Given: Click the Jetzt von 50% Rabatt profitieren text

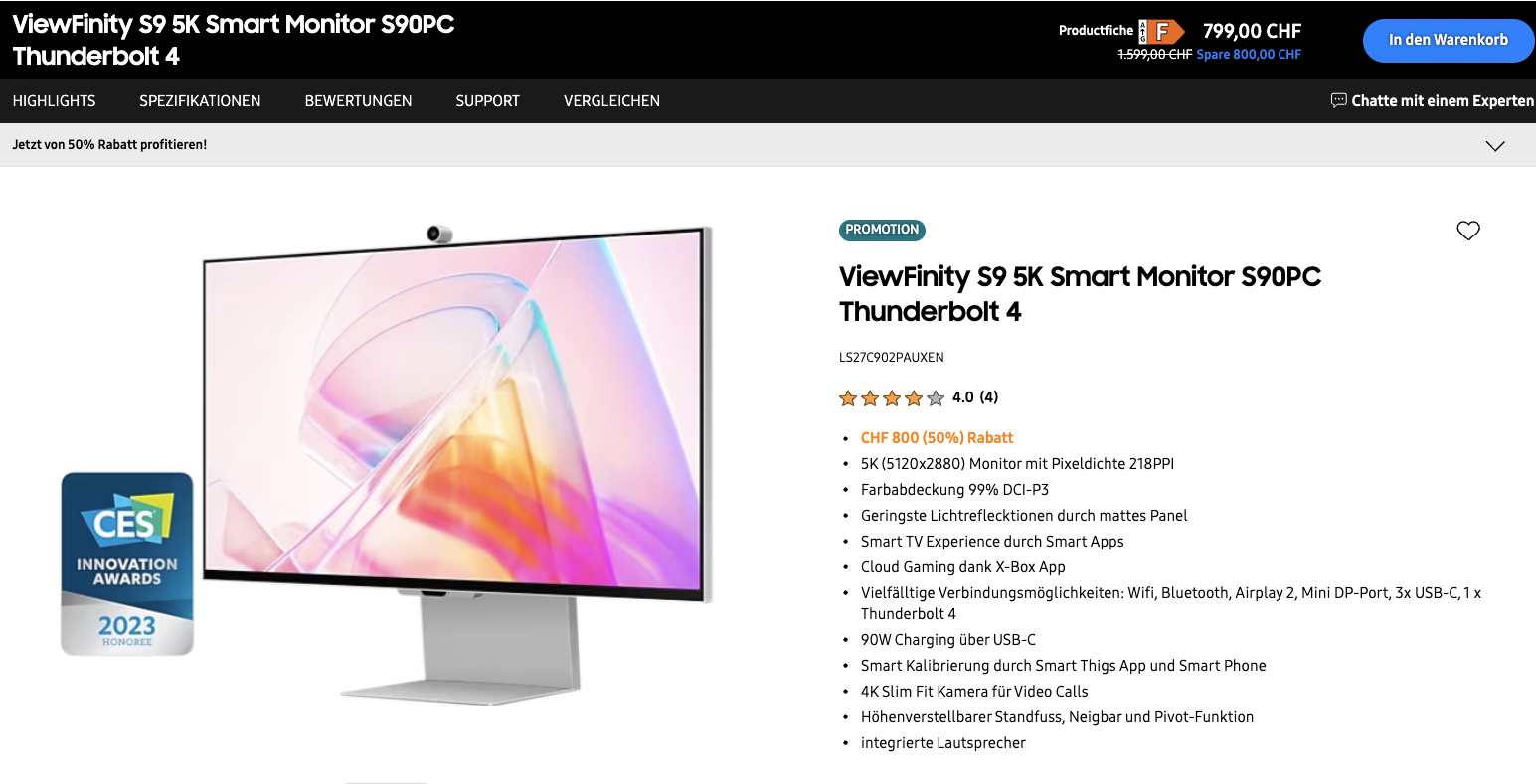Looking at the screenshot, I should (x=109, y=145).
